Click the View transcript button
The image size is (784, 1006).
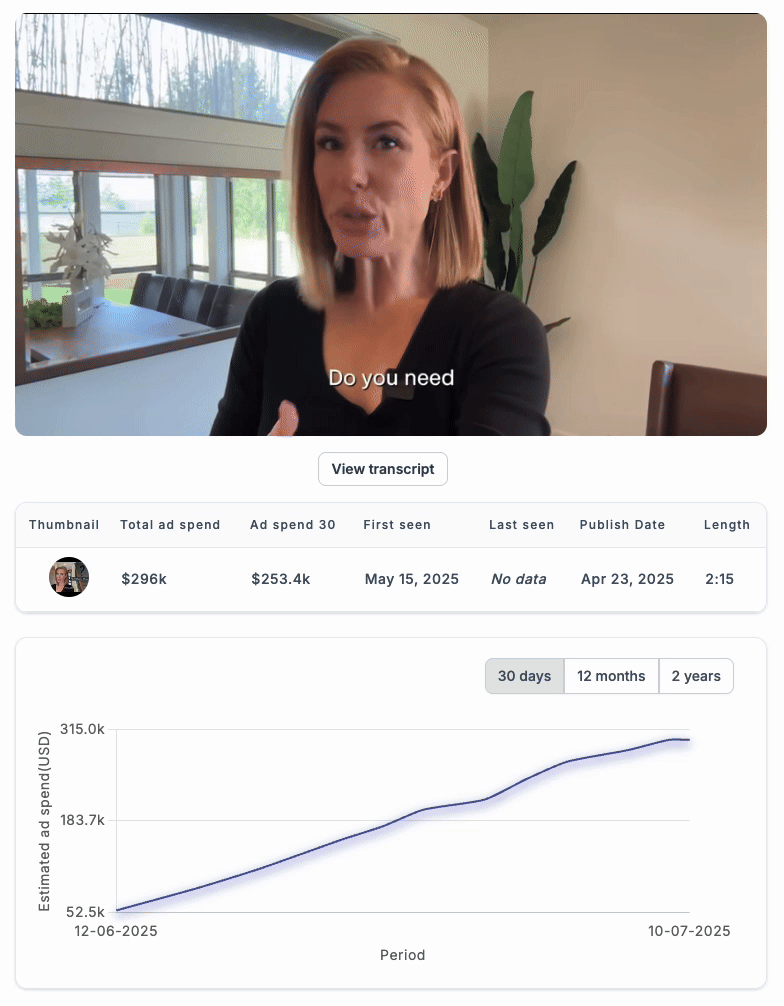[382, 469]
